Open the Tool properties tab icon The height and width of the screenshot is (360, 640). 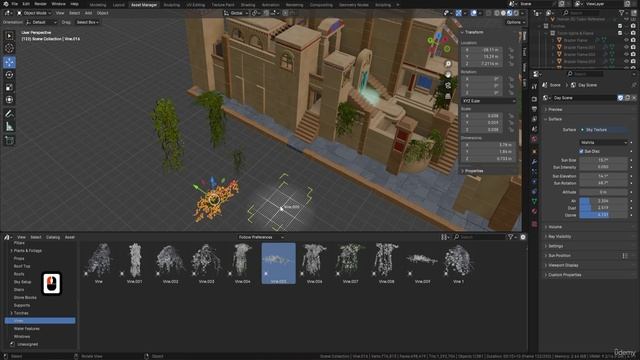[x=534, y=87]
